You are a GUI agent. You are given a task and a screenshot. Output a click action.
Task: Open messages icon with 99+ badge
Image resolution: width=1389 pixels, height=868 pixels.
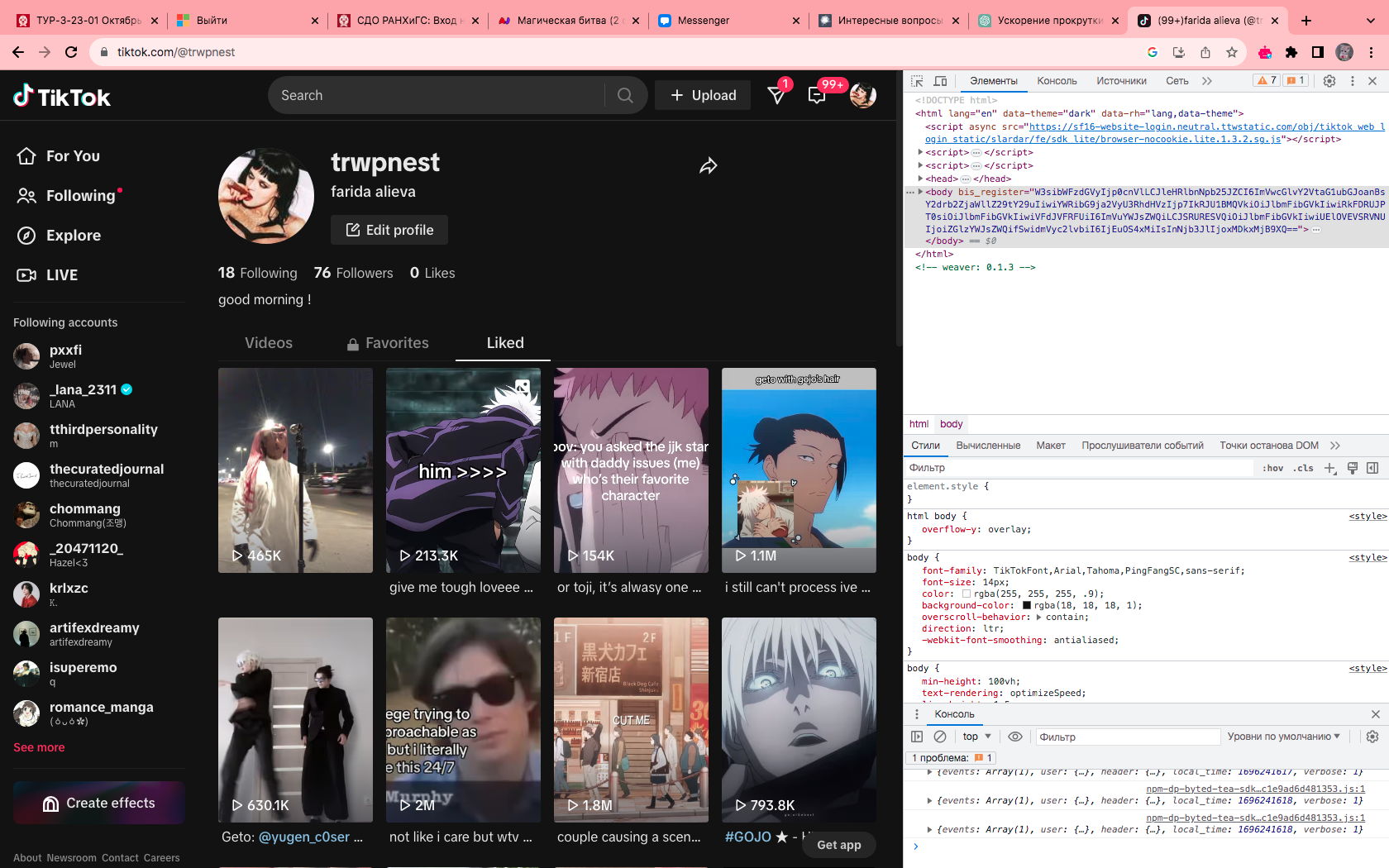[x=818, y=94]
